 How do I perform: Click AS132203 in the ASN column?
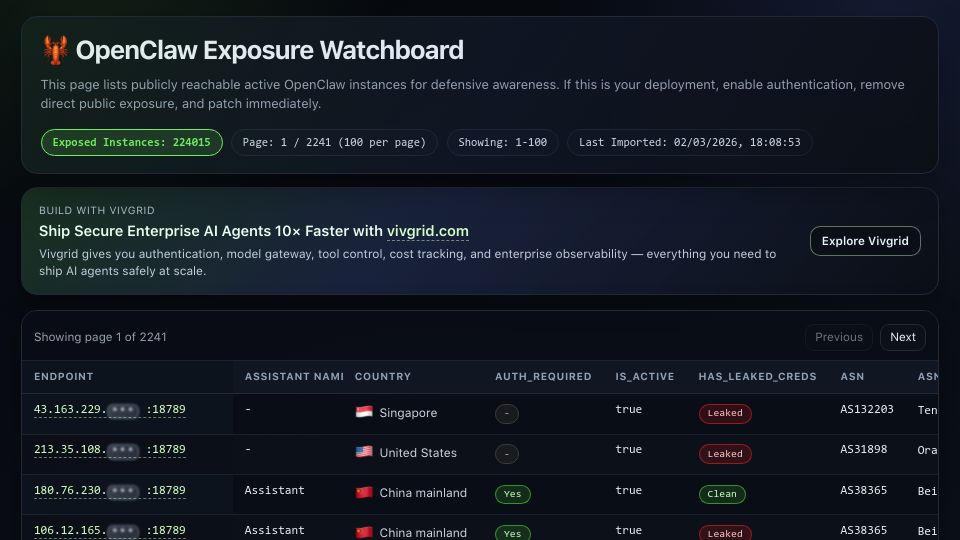click(866, 409)
